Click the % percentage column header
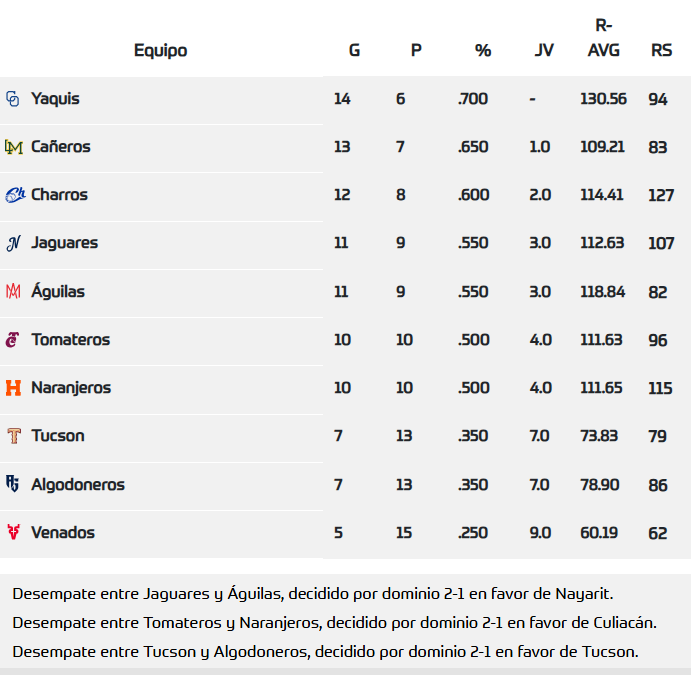 tap(483, 50)
